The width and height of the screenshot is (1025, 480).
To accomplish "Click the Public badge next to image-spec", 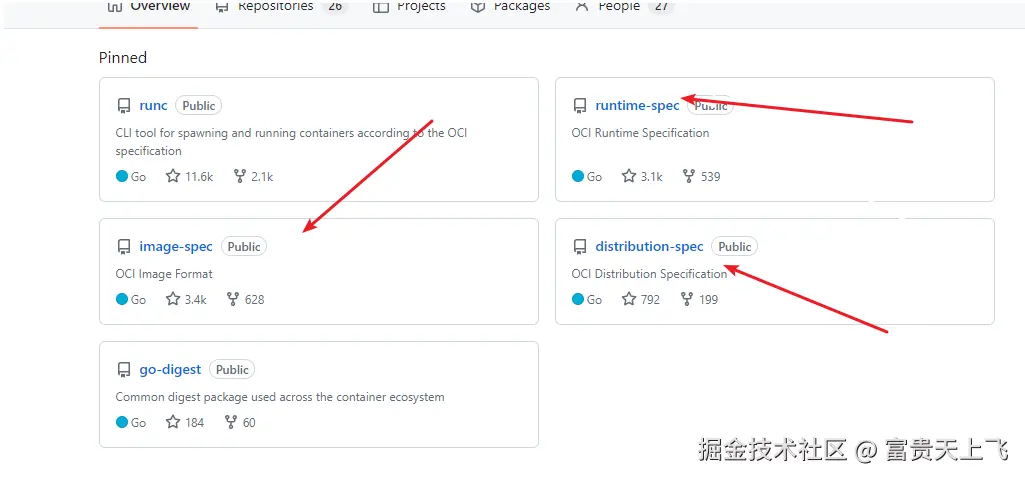I will pyautogui.click(x=244, y=247).
